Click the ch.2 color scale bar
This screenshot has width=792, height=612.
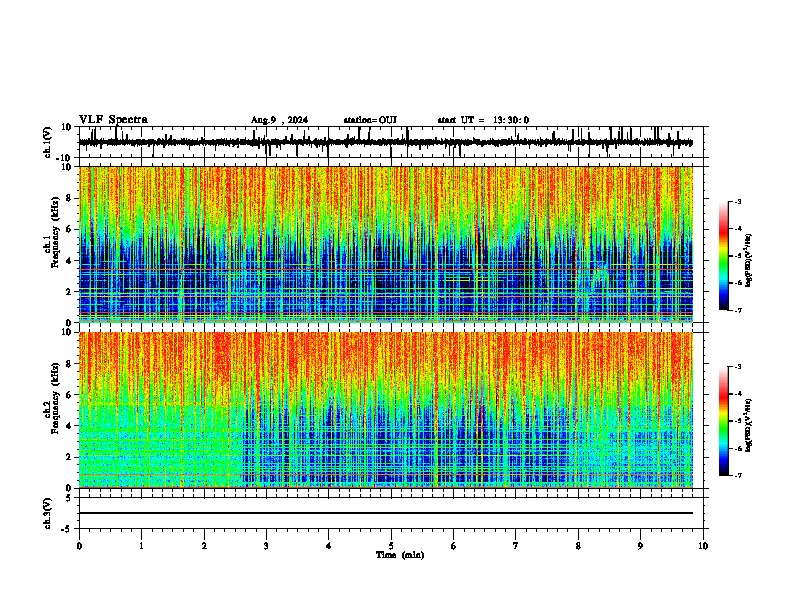pos(724,421)
